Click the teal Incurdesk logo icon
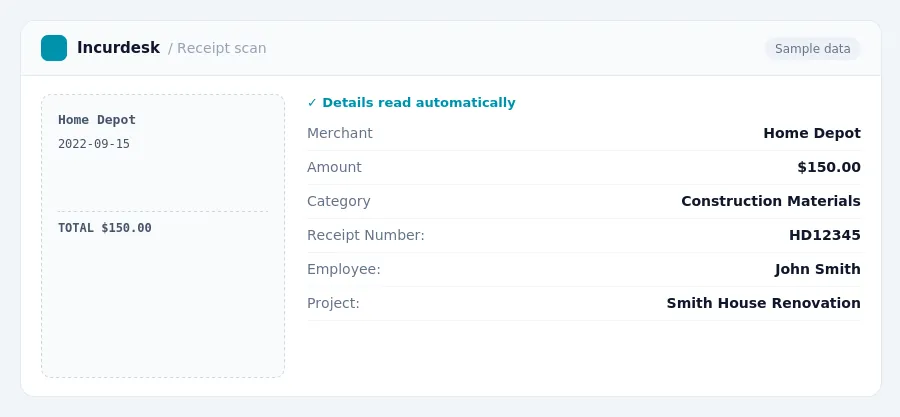This screenshot has height=417, width=900. tap(54, 48)
